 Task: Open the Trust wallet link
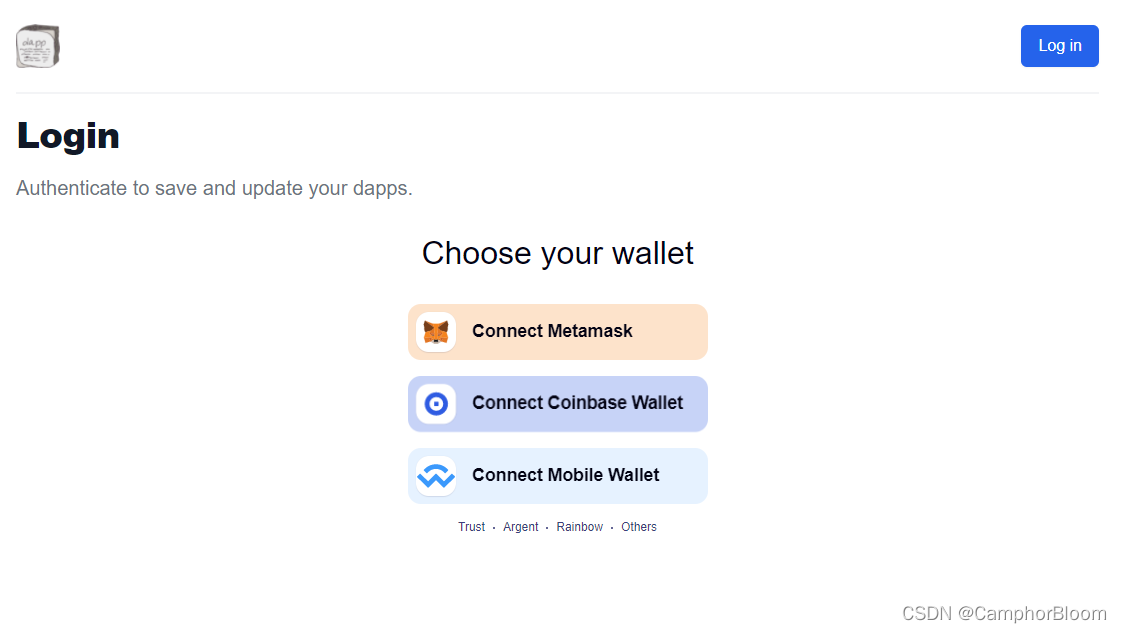[x=472, y=526]
